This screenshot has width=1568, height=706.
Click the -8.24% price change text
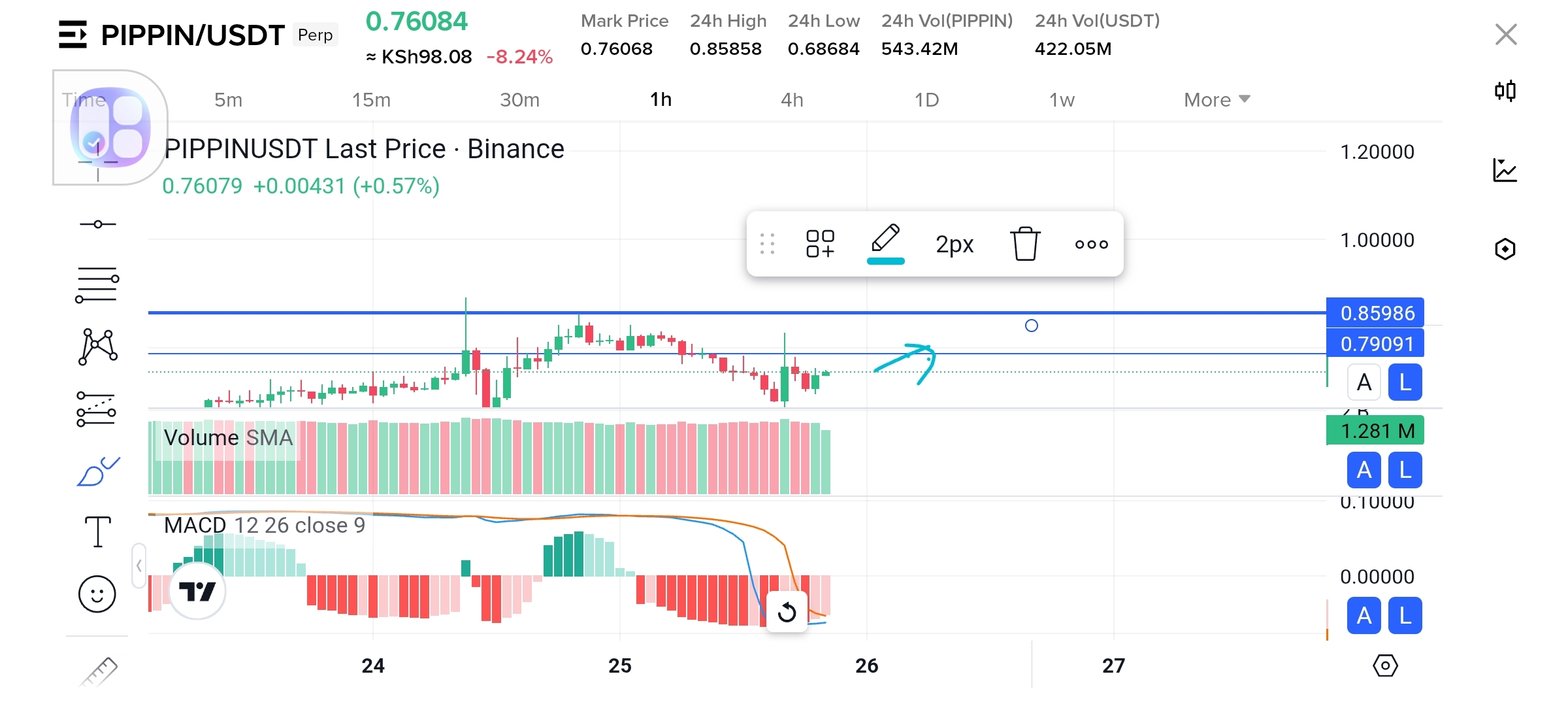pyautogui.click(x=519, y=57)
